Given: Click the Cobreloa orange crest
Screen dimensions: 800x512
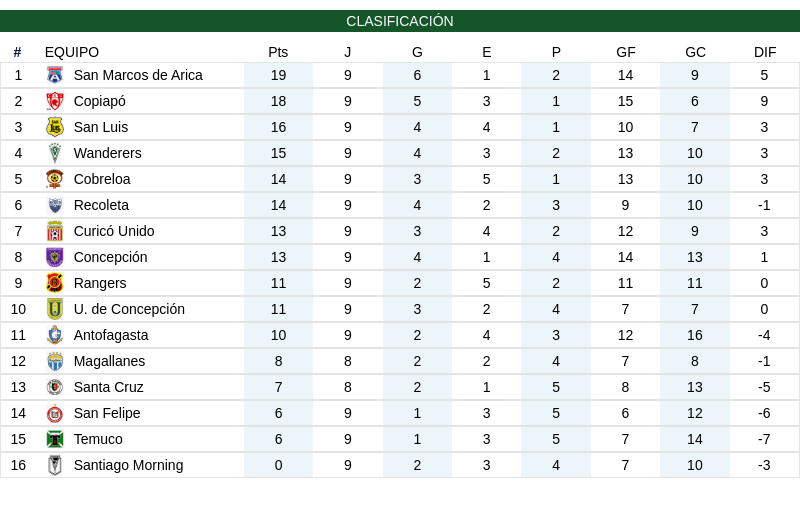Looking at the screenshot, I should pyautogui.click(x=55, y=179).
